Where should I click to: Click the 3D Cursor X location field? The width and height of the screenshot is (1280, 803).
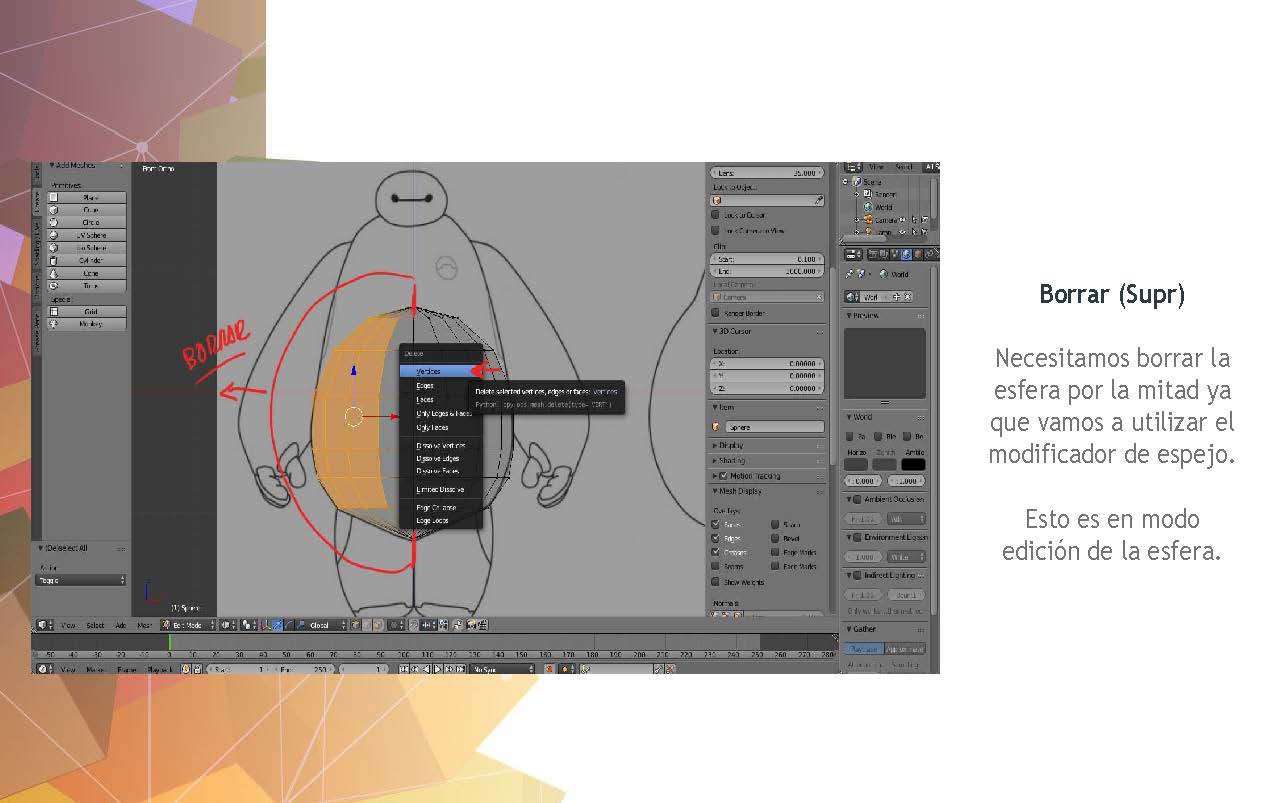pyautogui.click(x=767, y=363)
